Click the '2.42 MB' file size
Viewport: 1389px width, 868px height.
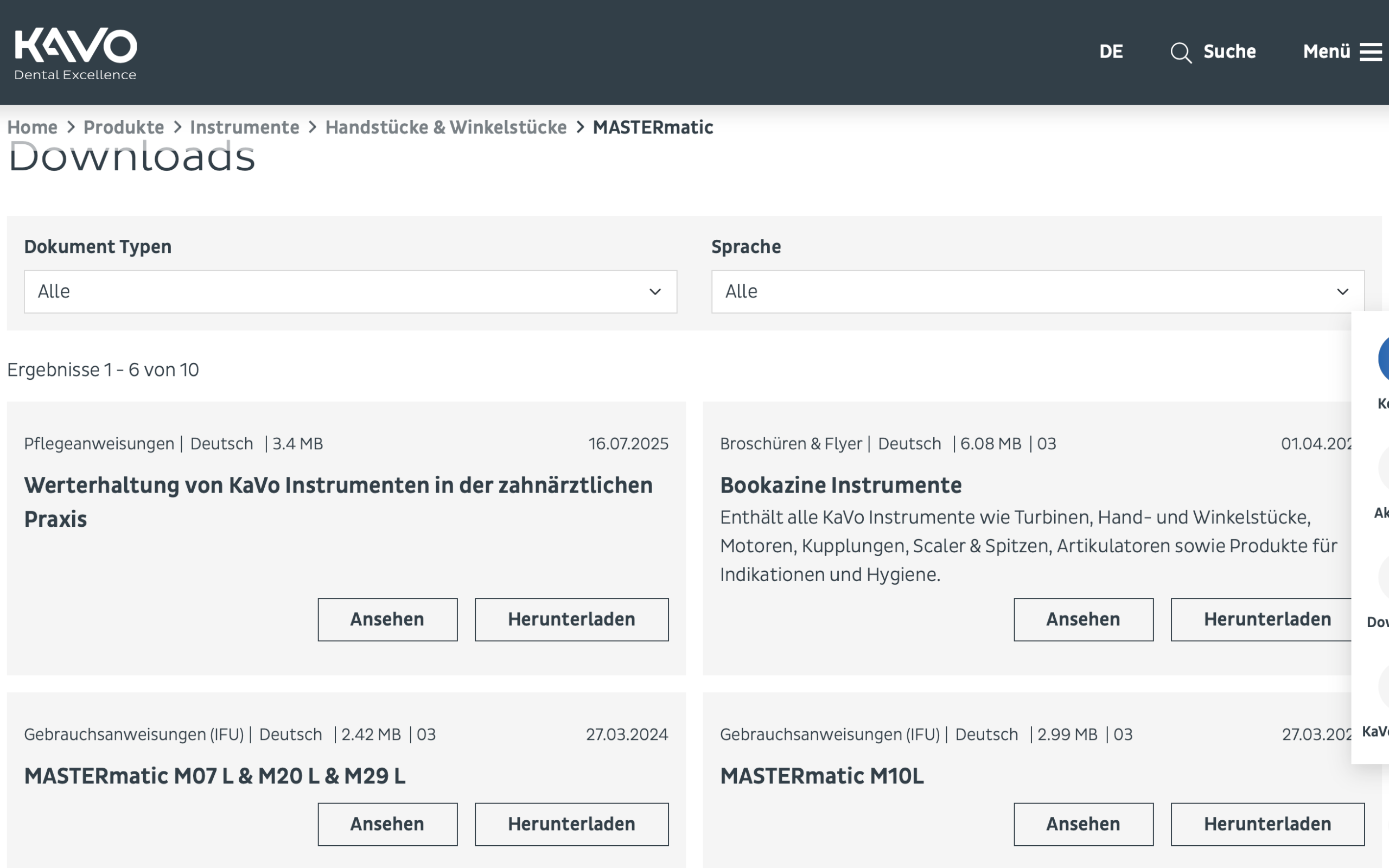click(371, 734)
